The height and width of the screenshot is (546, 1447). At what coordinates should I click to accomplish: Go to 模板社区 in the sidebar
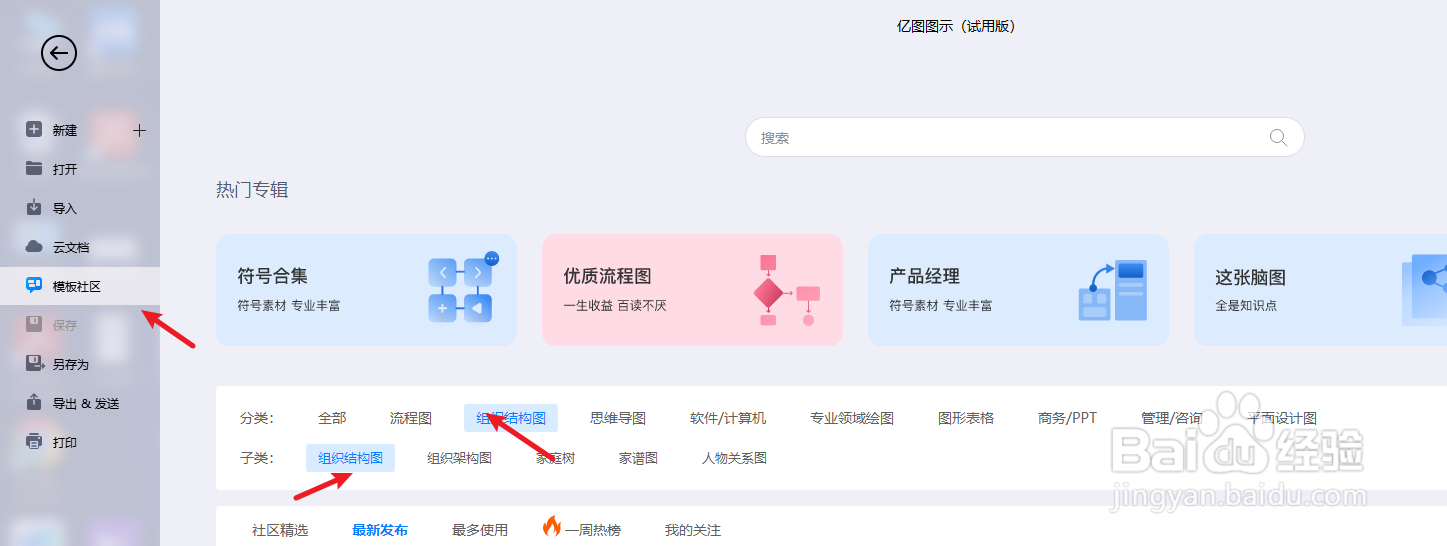(80, 286)
